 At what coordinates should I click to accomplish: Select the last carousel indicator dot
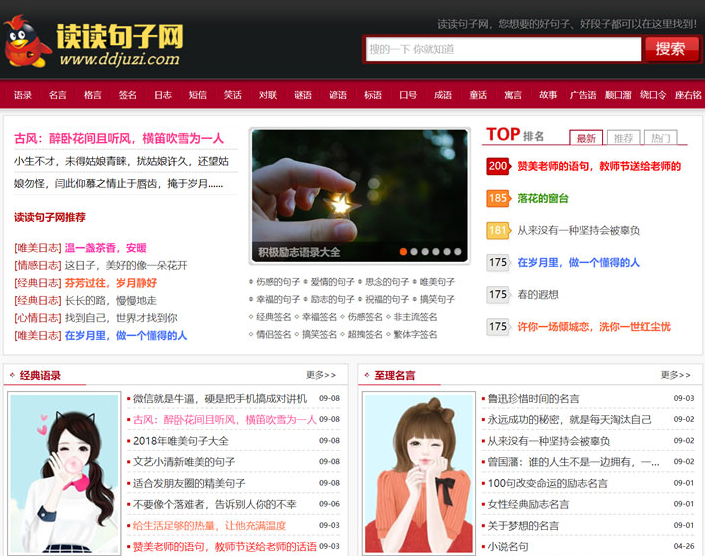tap(458, 252)
